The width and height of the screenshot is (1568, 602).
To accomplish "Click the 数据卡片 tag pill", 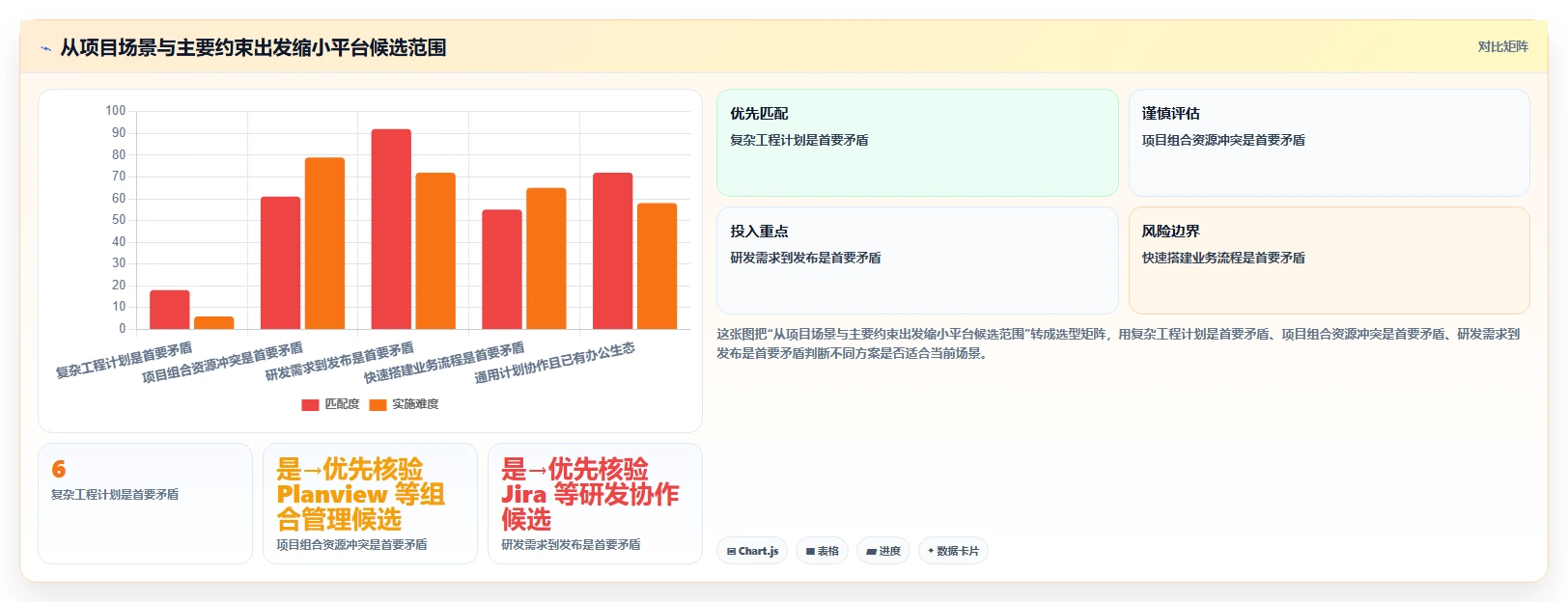I will click(953, 551).
